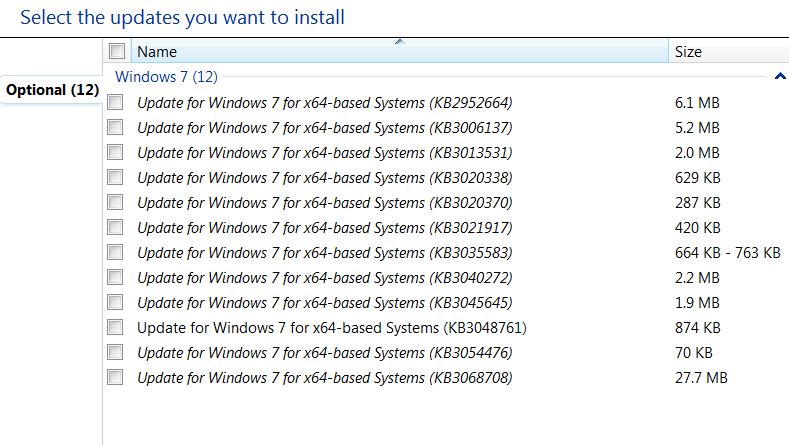Mark the KB3021917 checkbox
Viewport: 789px width, 445px height.
click(x=115, y=227)
